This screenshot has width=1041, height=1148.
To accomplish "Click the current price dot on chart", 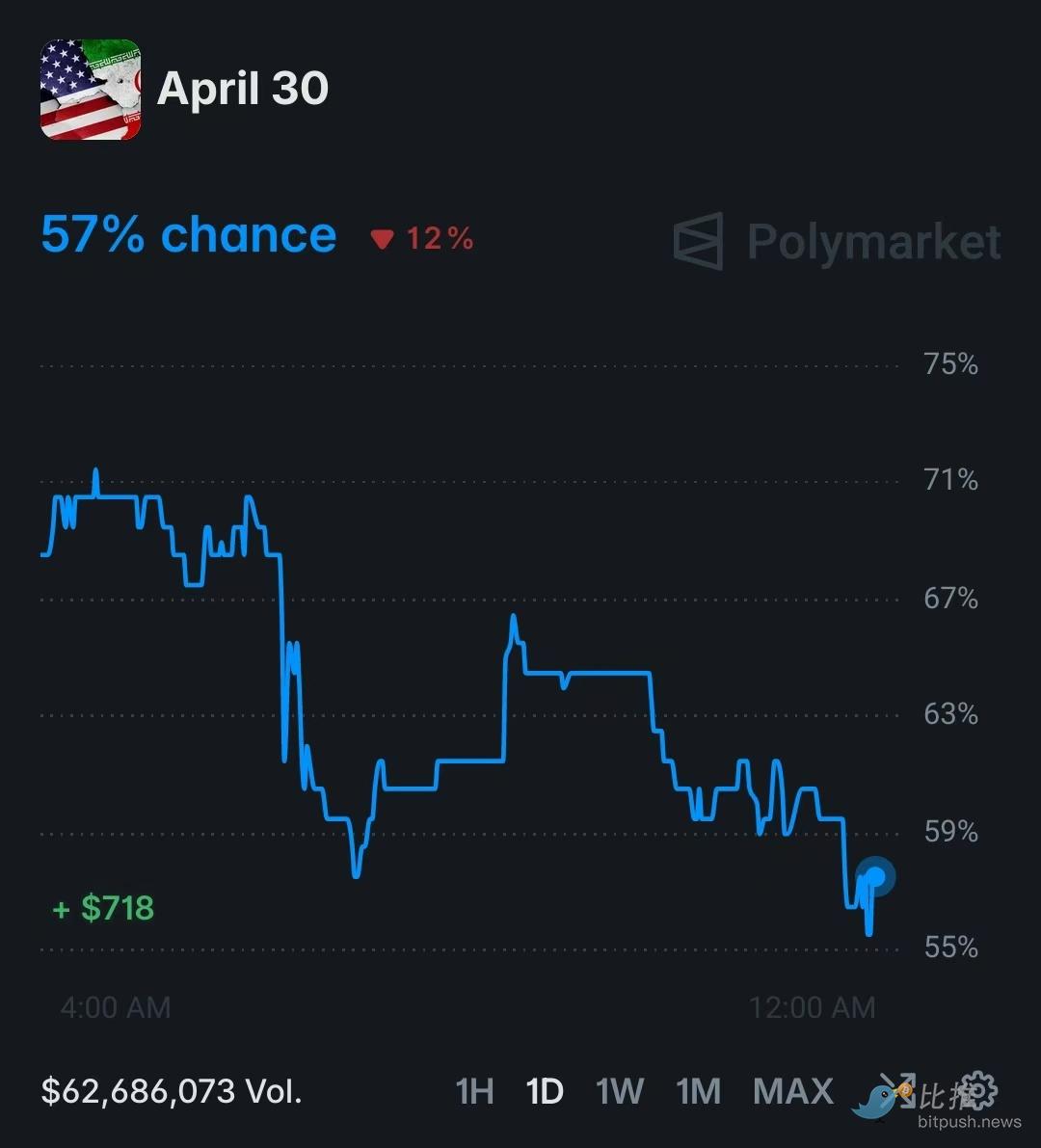I will point(875,877).
